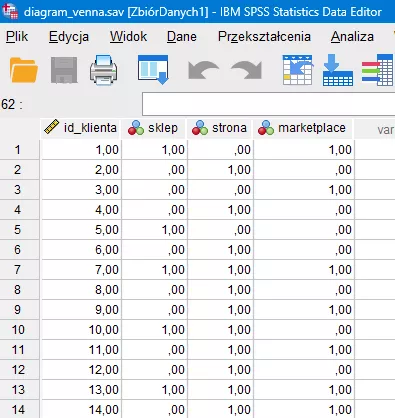This screenshot has width=395, height=418.
Task: Click the Undo arrow icon
Action: click(x=203, y=70)
